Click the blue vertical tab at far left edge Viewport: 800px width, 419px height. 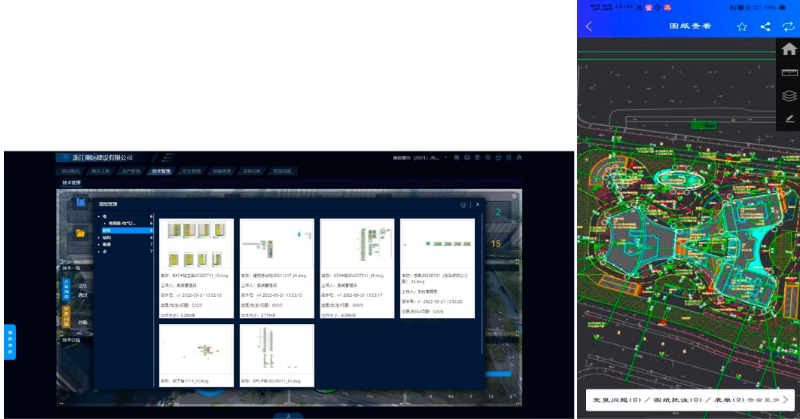pyautogui.click(x=10, y=342)
